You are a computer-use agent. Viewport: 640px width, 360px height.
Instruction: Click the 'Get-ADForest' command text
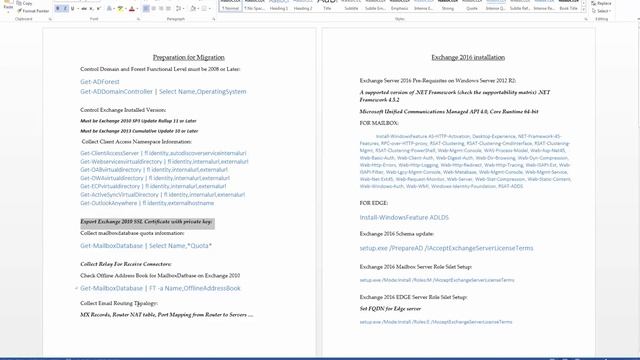[100, 82]
